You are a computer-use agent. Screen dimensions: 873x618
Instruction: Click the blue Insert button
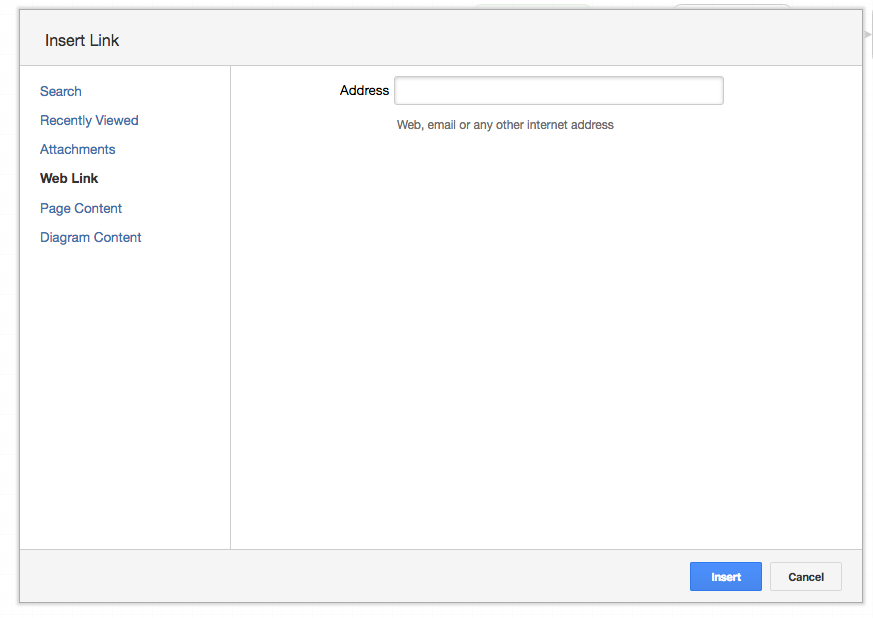(725, 577)
